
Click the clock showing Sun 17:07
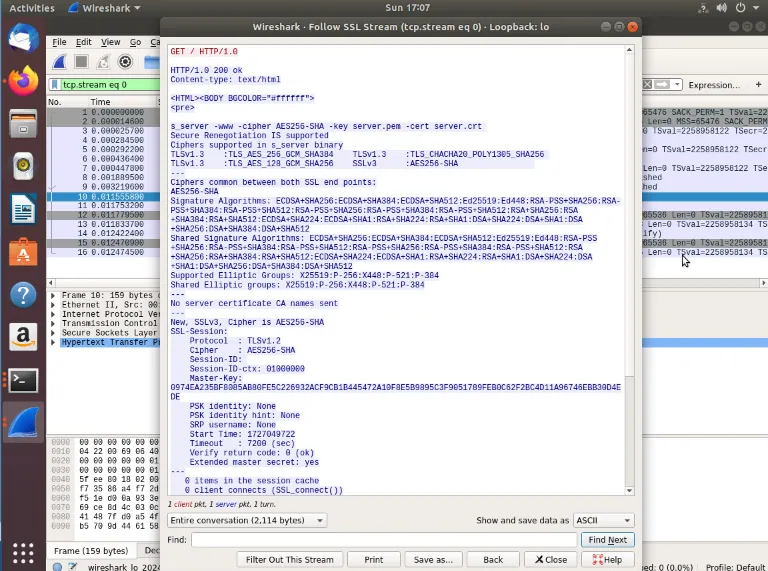(407, 8)
